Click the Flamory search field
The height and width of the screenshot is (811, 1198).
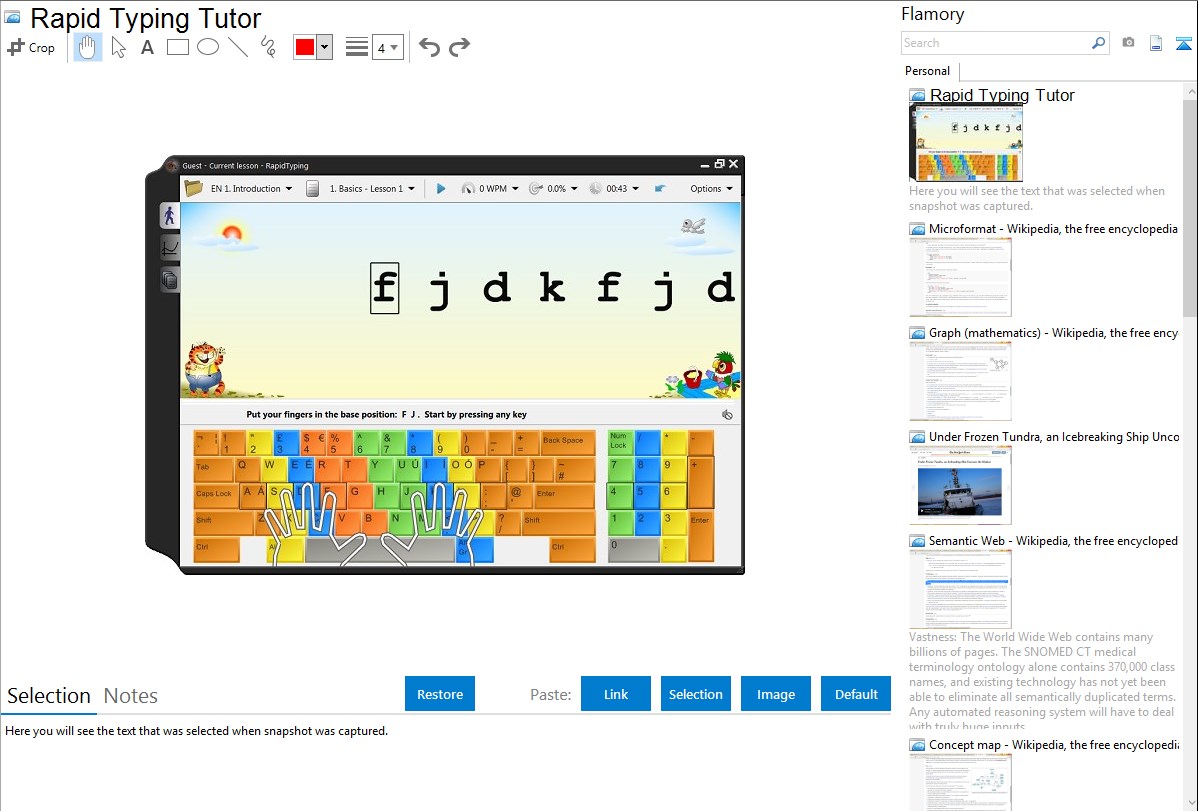point(995,43)
